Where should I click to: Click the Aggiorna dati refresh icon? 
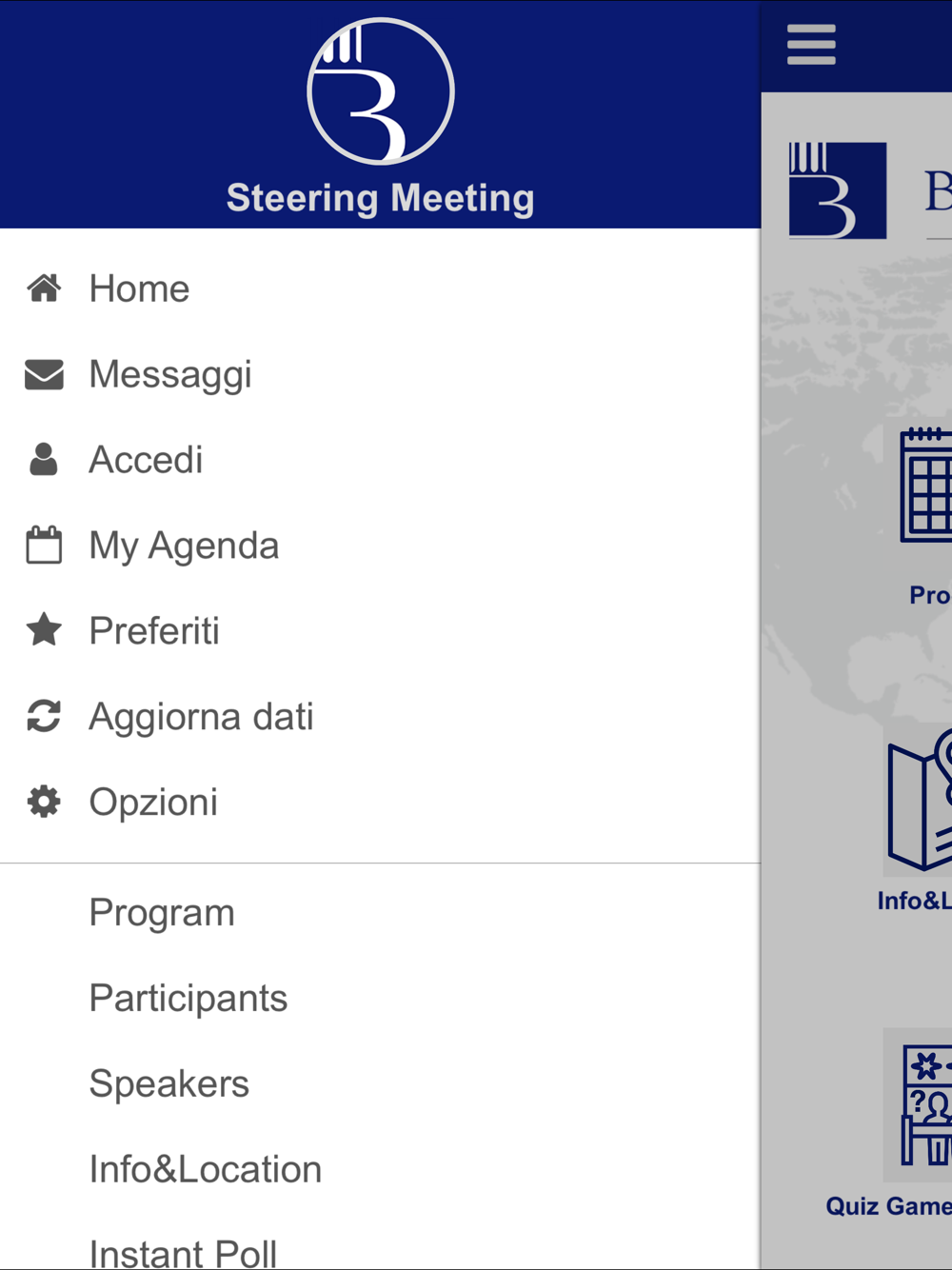[x=44, y=716]
